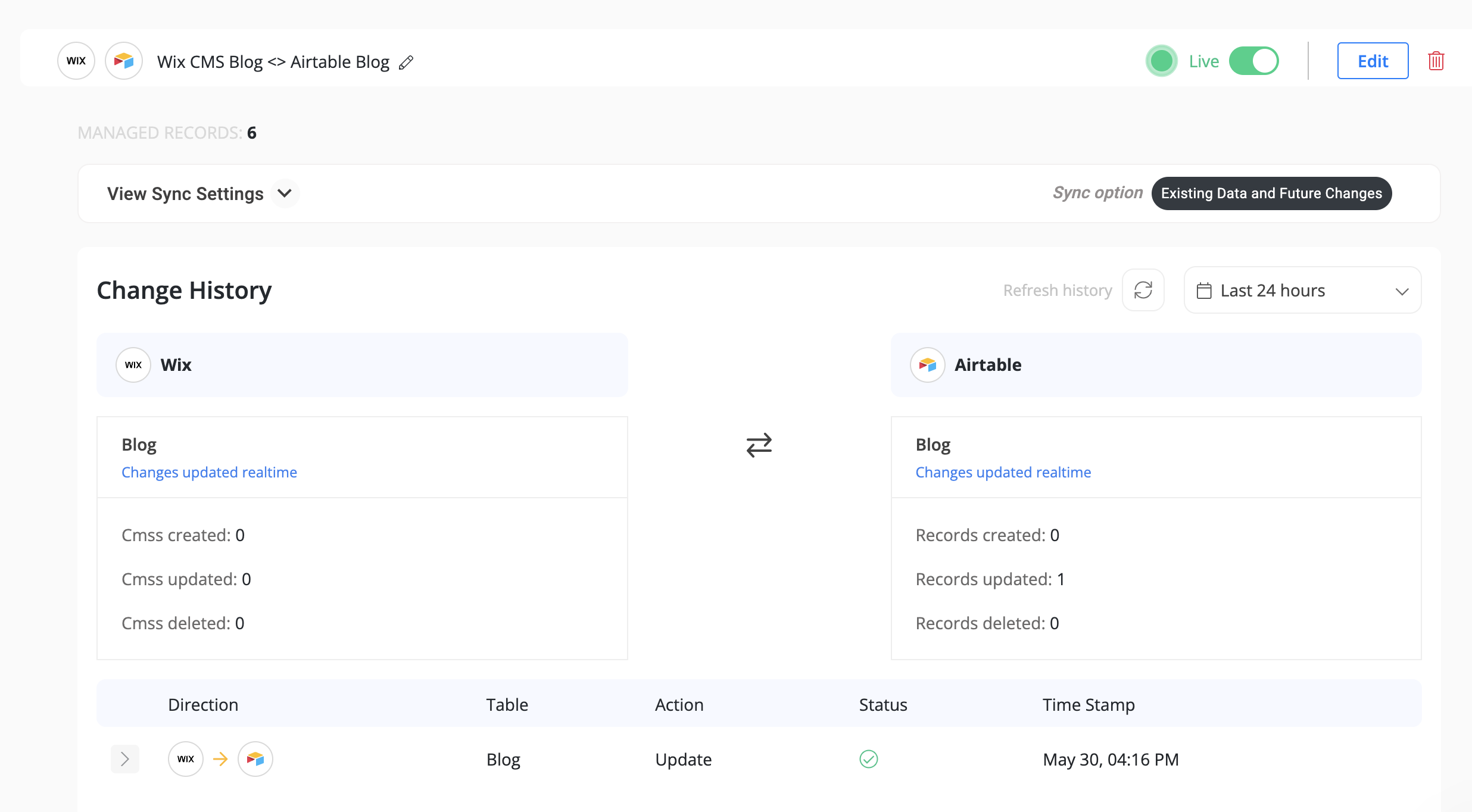This screenshot has height=812, width=1472.
Task: Expand View Sync Settings chevron
Action: click(x=285, y=193)
